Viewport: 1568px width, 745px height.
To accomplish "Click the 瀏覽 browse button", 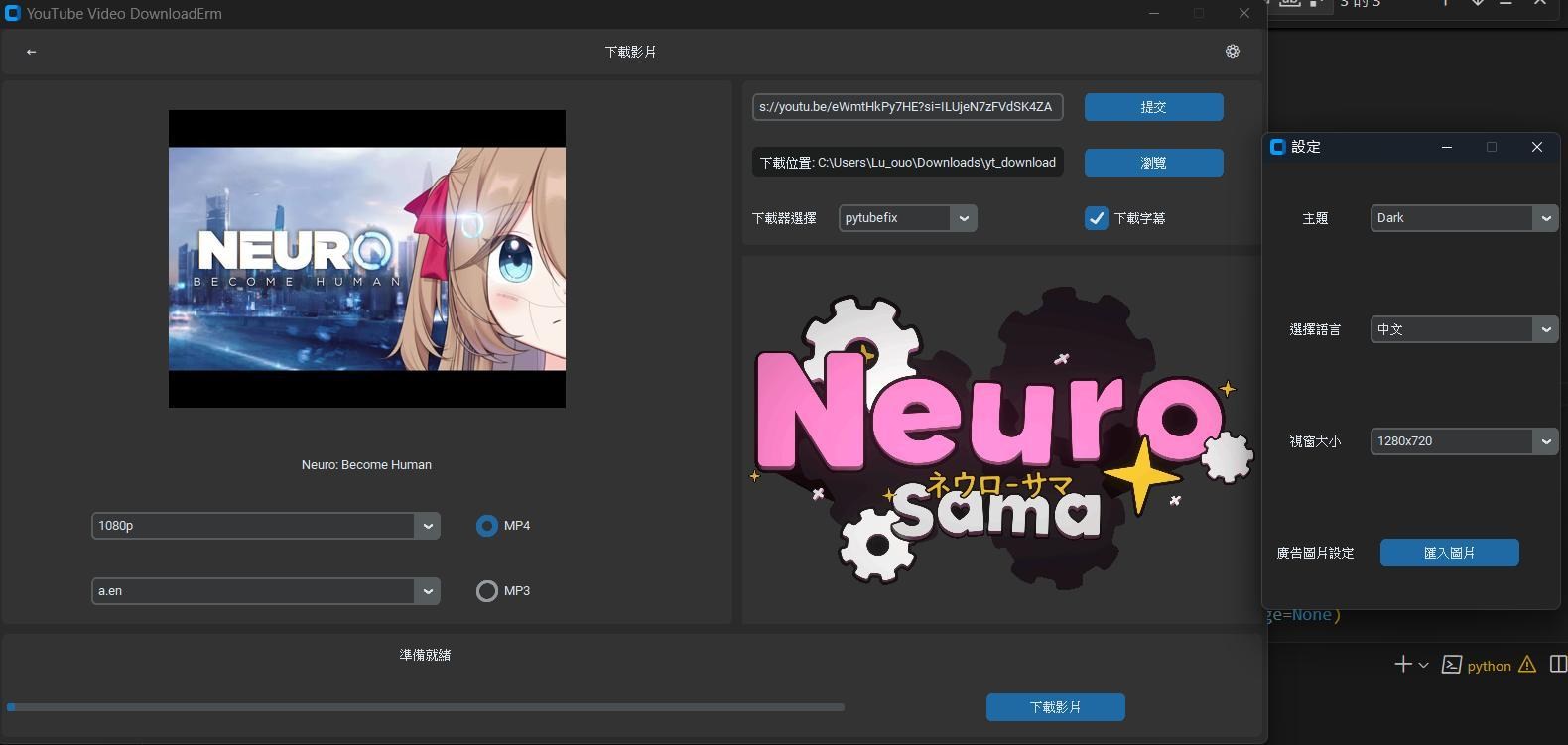I will click(x=1153, y=163).
